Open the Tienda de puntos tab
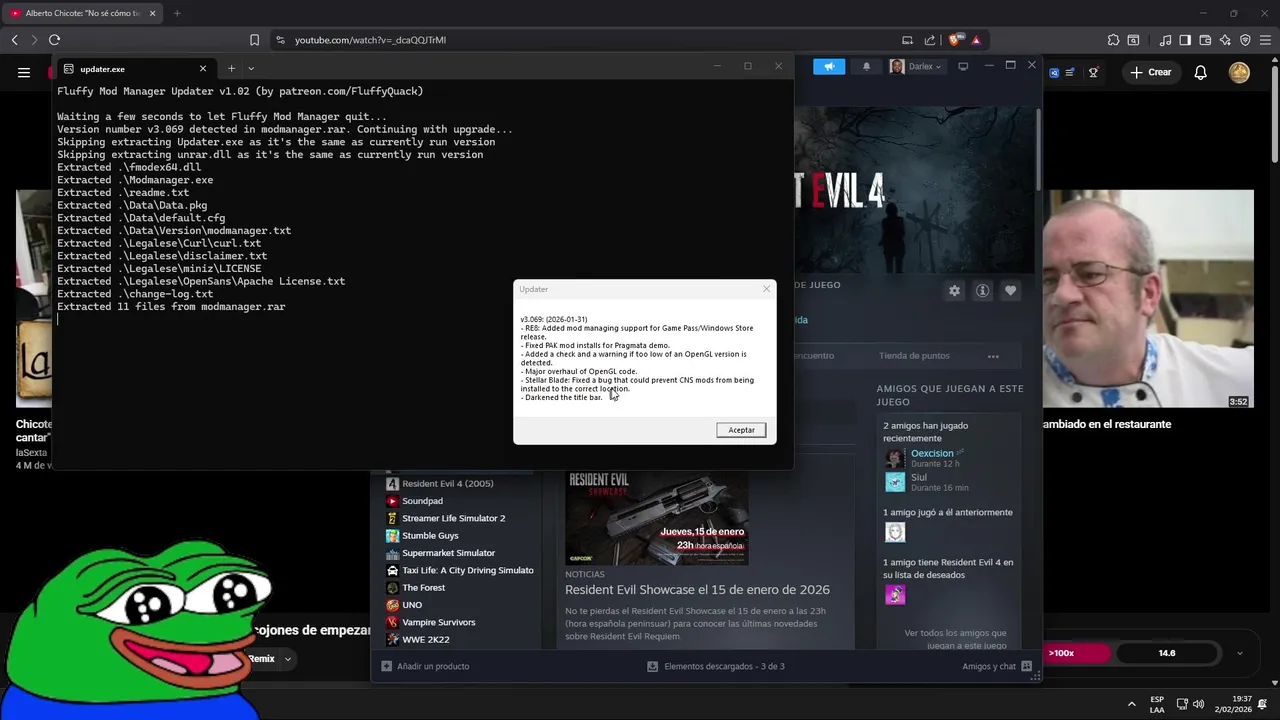Image resolution: width=1280 pixels, height=720 pixels. (914, 356)
